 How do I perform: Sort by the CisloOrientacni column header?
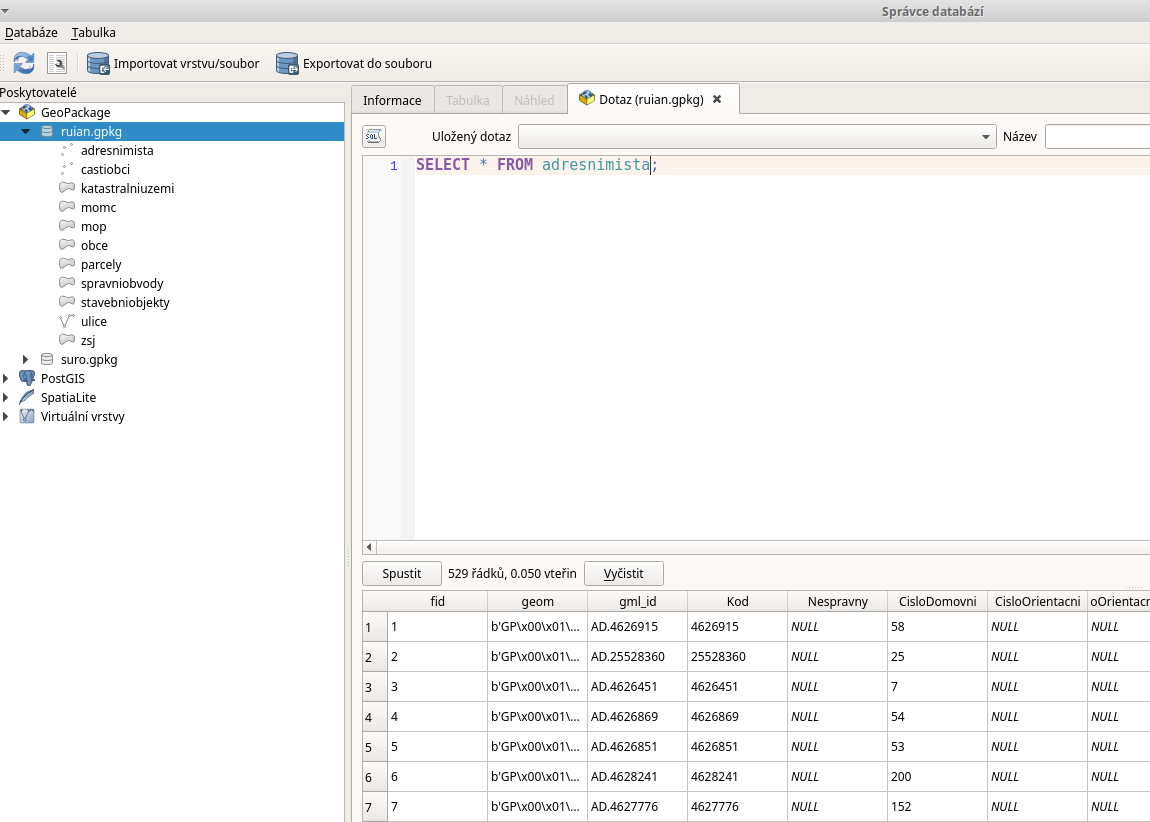1037,601
